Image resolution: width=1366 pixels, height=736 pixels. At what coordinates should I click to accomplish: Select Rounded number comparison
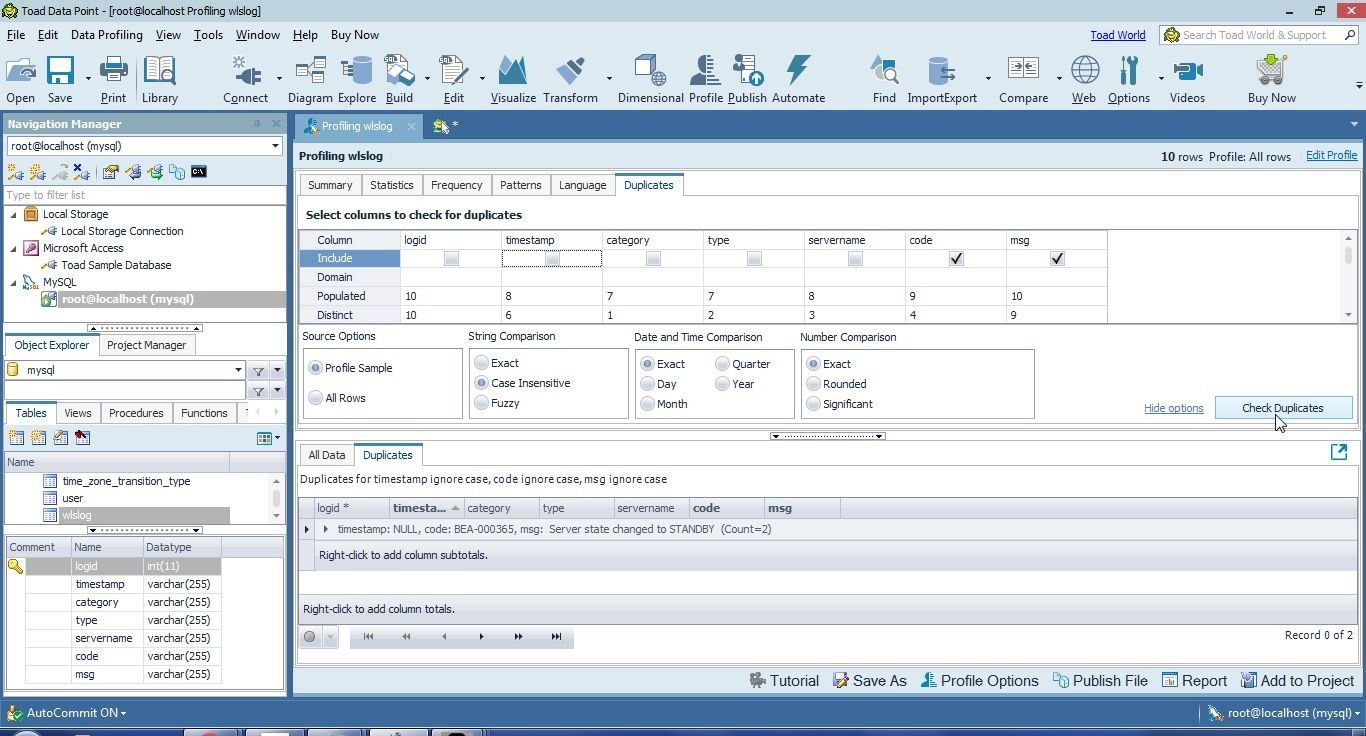[814, 384]
